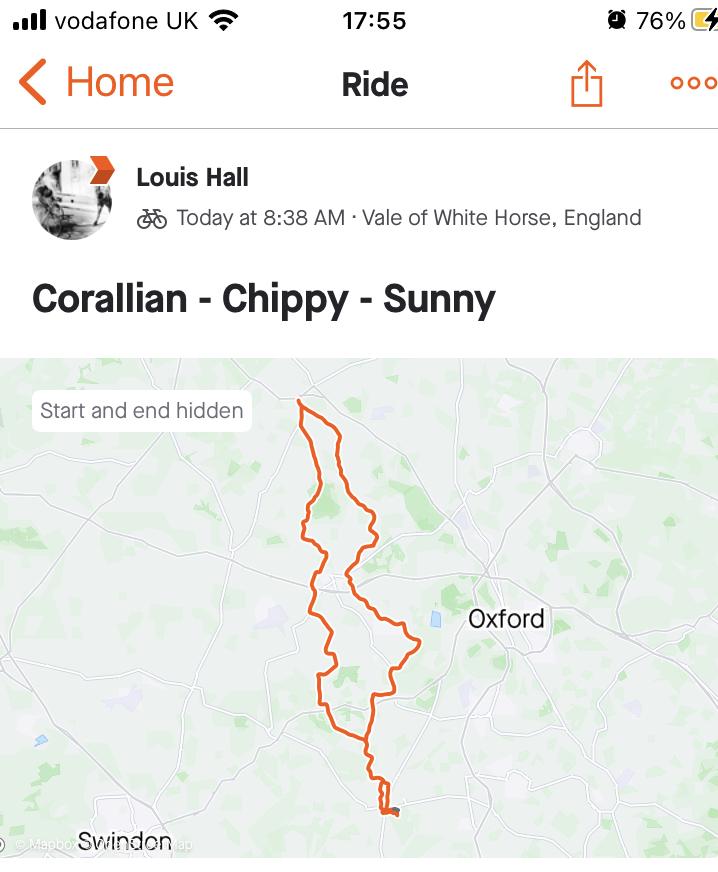Tap the battery charging indicator
718x872 pixels.
pos(704,20)
